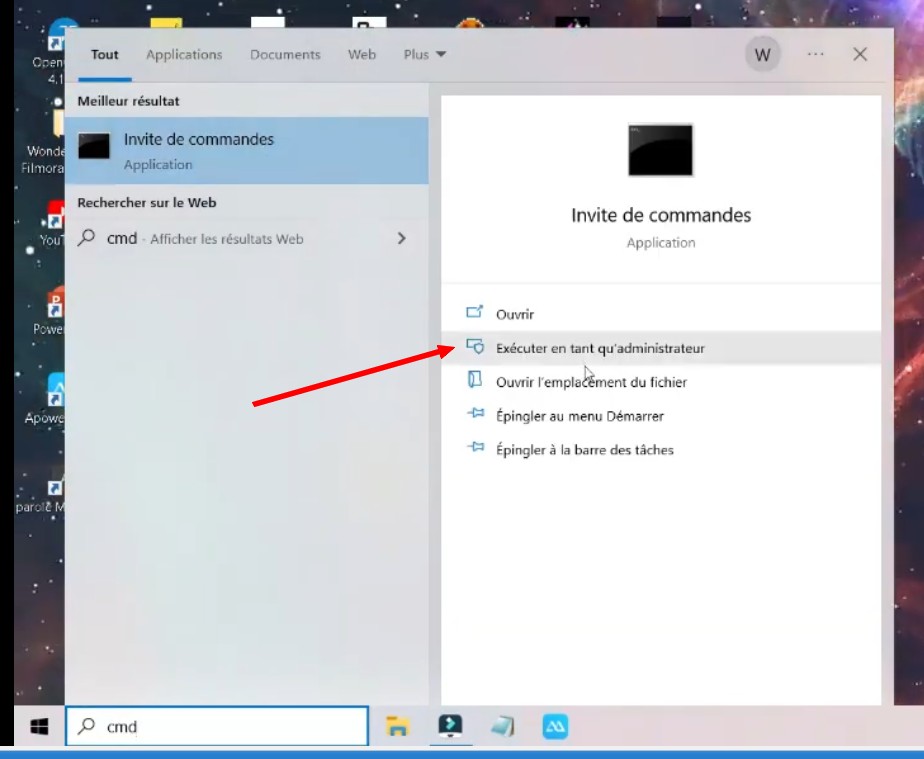The height and width of the screenshot is (759, 924).
Task: Open File Explorer from the taskbar
Action: (x=398, y=727)
